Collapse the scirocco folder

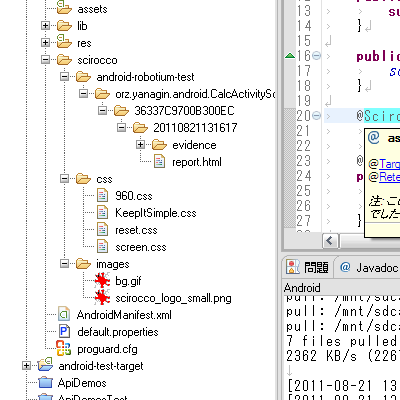[x=45, y=60]
